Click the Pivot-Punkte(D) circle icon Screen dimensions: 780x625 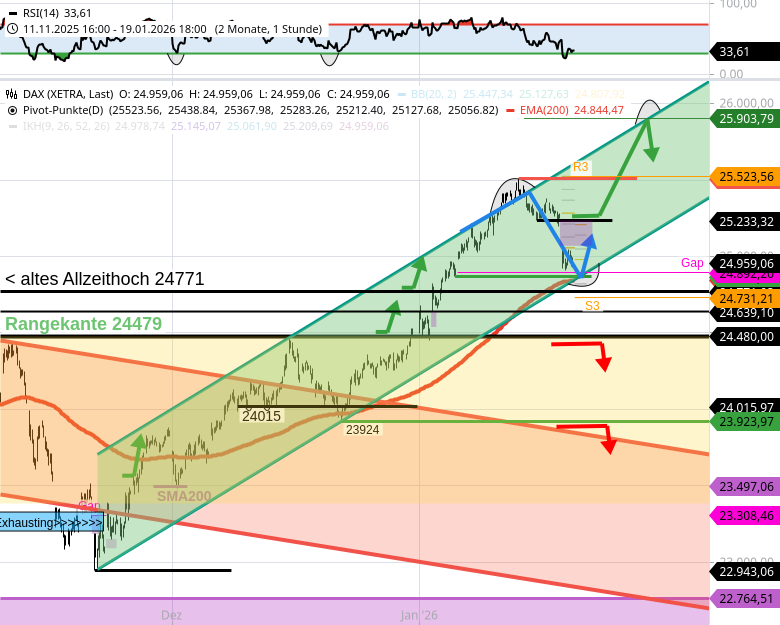(x=13, y=110)
